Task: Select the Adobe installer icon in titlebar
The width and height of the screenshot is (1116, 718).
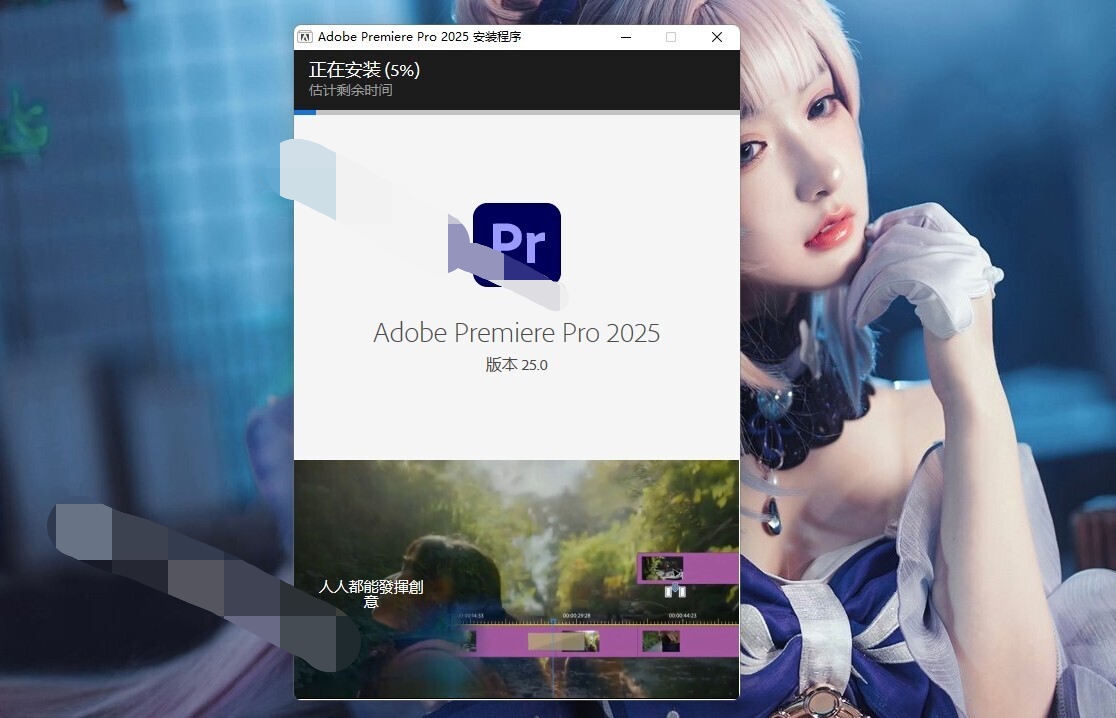Action: tap(306, 37)
